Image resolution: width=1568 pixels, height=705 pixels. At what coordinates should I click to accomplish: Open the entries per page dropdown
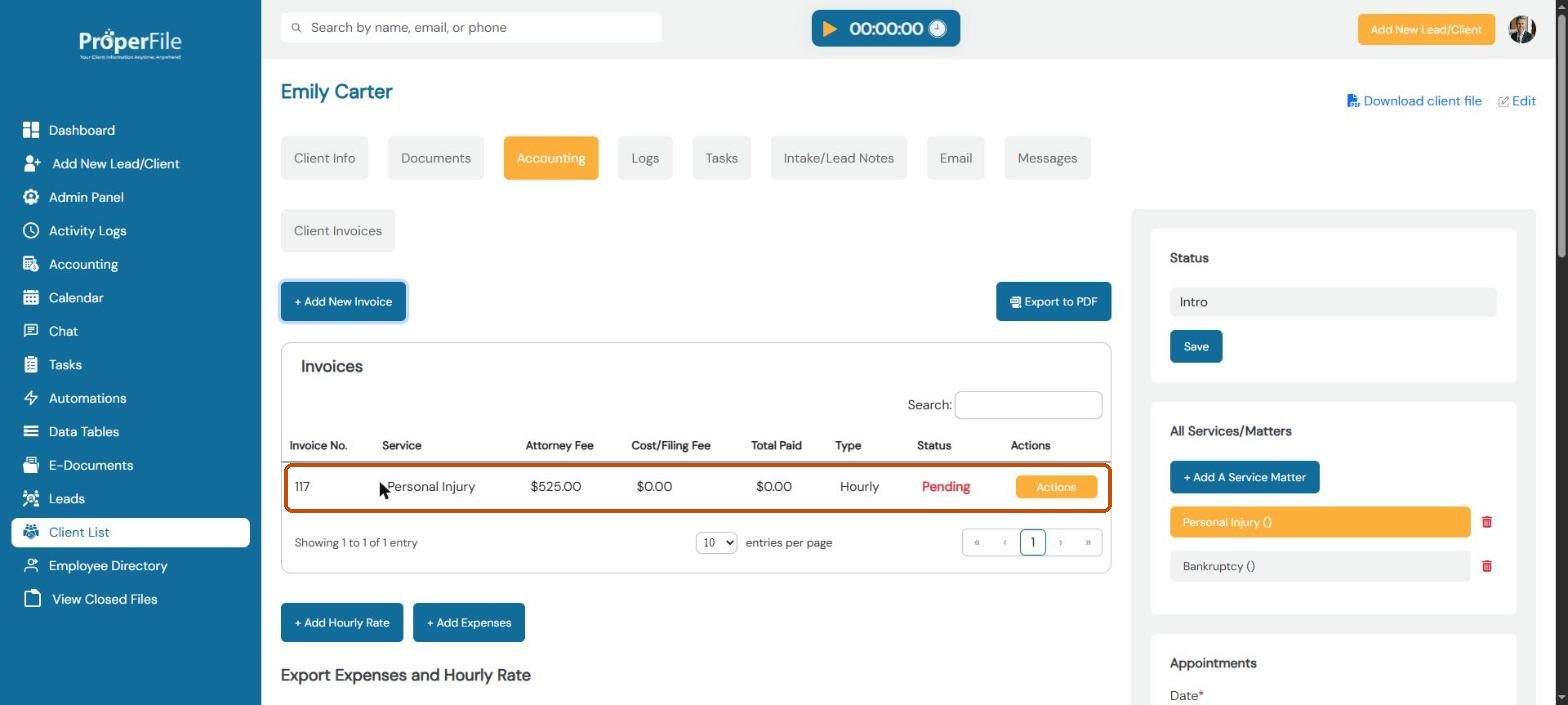click(716, 542)
